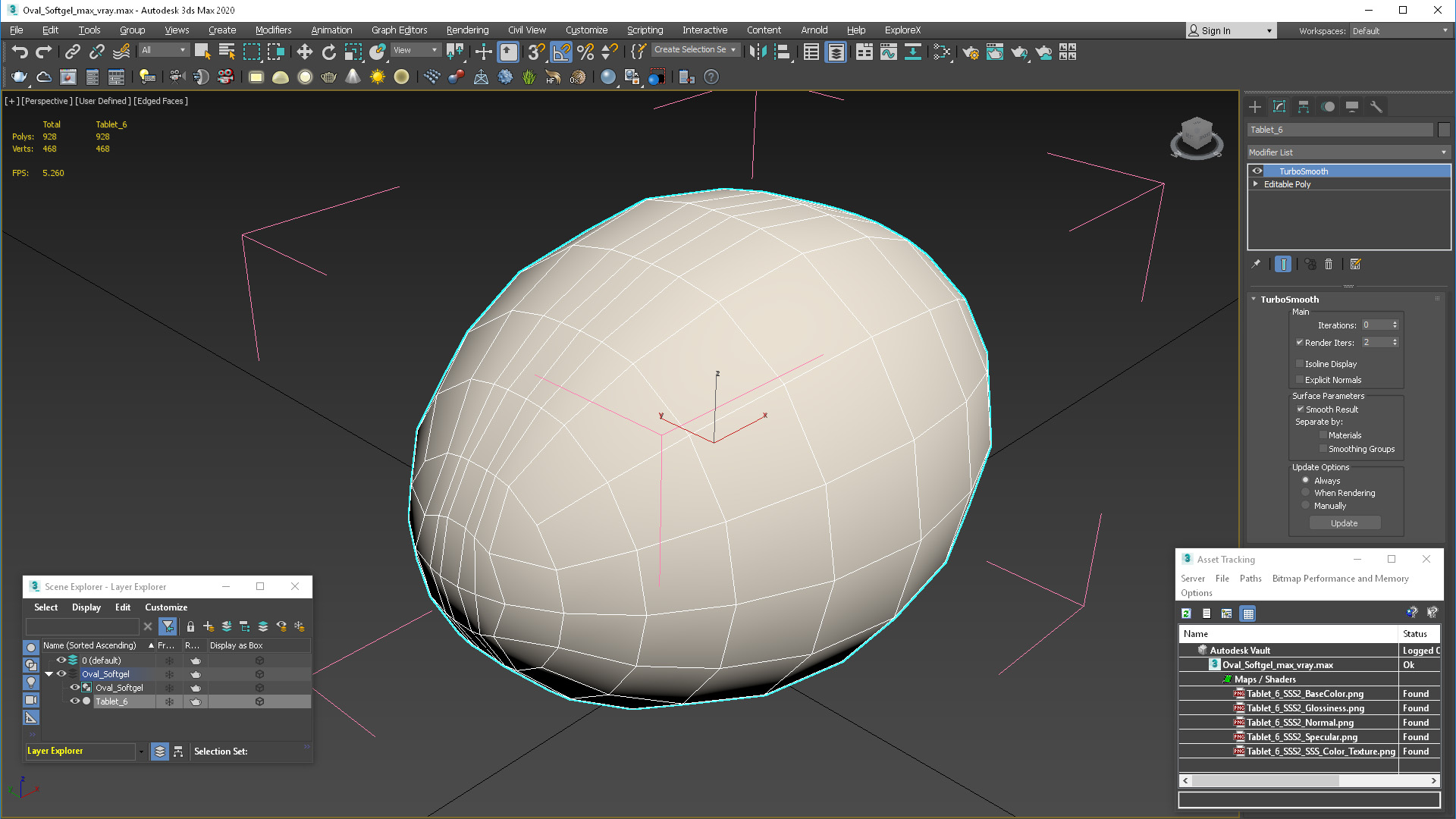1456x819 pixels.
Task: Click Refresh icon in Asset Tracking
Action: pyautogui.click(x=1187, y=613)
